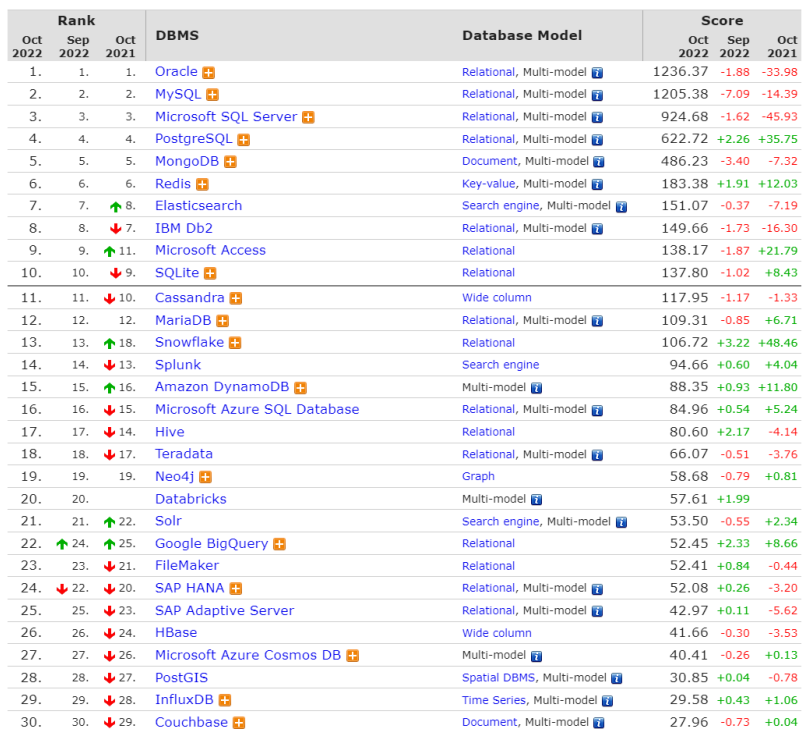Viewport: 809px width, 739px height.
Task: Open the Oracle DBMS link
Action: pyautogui.click(x=176, y=72)
